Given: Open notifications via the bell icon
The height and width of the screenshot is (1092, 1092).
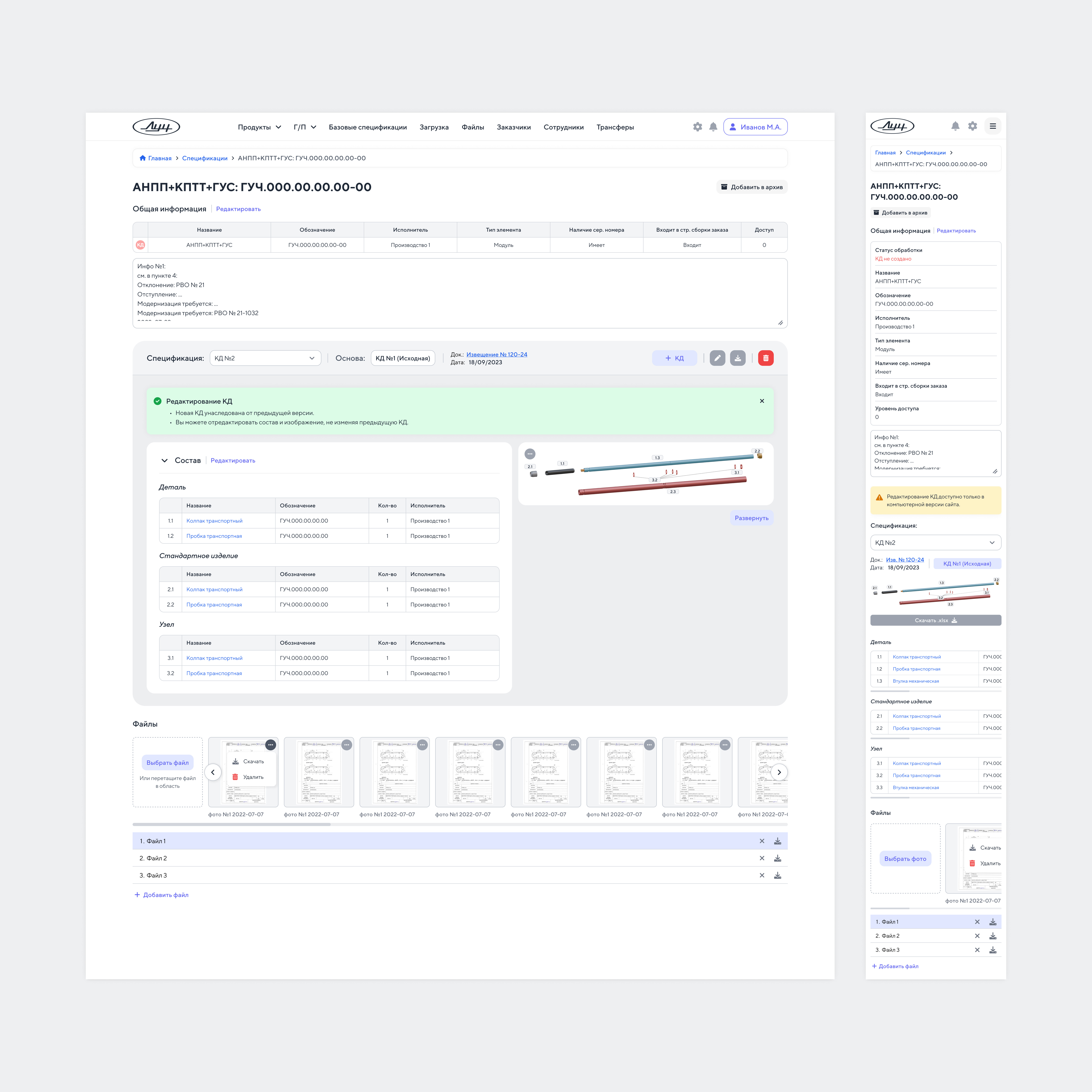Looking at the screenshot, I should [x=713, y=127].
